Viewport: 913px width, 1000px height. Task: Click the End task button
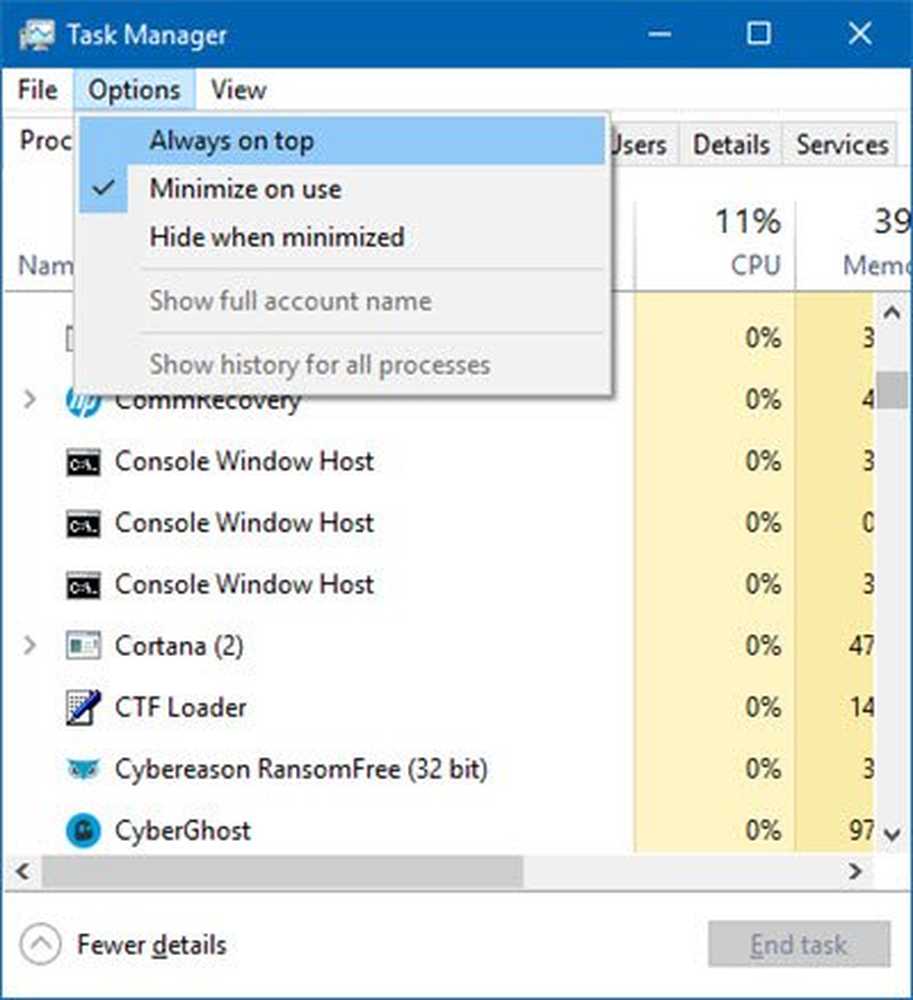798,944
